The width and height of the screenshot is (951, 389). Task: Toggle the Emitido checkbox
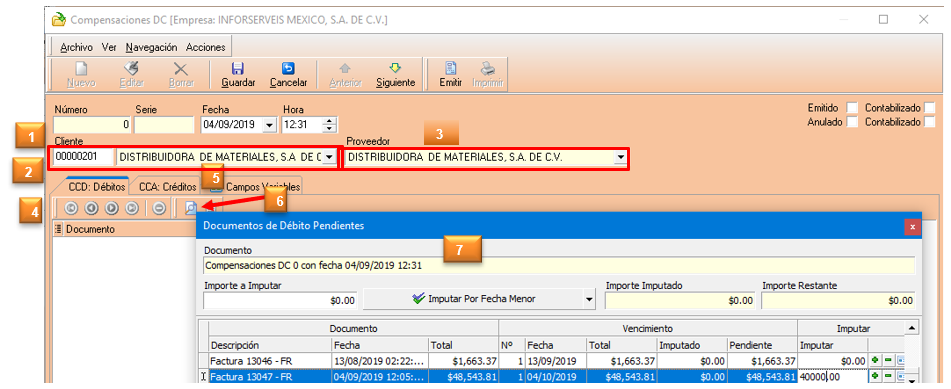click(852, 107)
